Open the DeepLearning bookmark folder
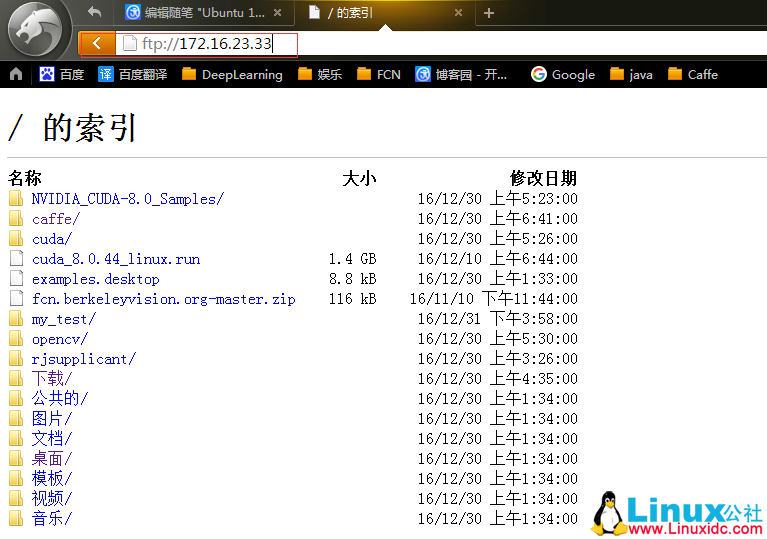This screenshot has width=767, height=539. [232, 74]
